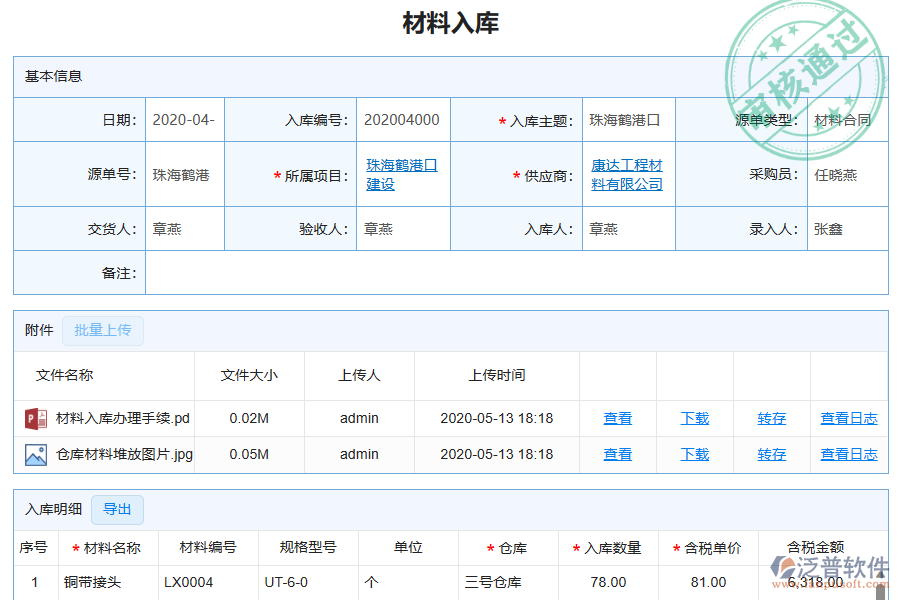Open the 康达工程材料有限公司 supplier link

627,173
